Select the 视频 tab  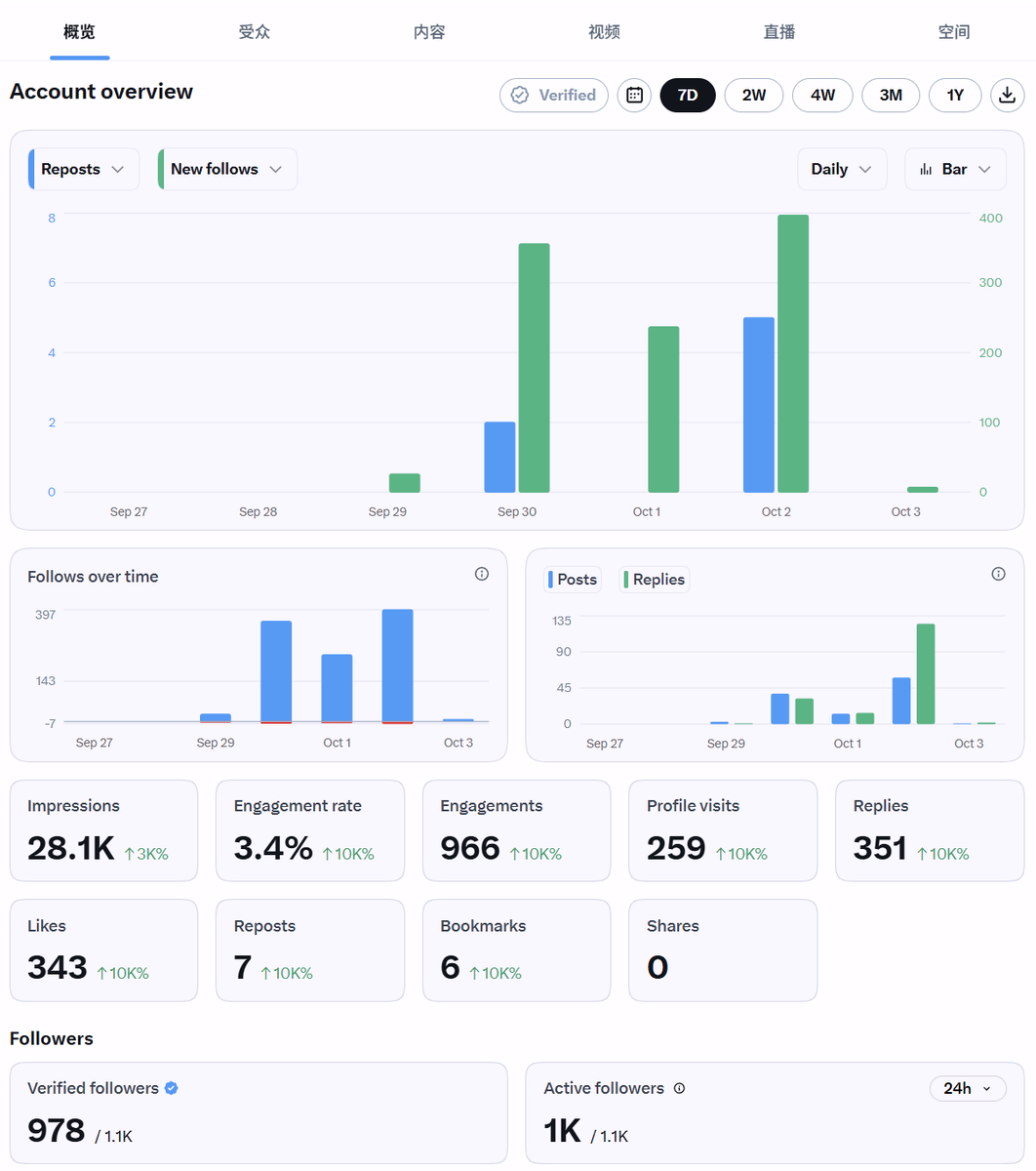pos(605,31)
